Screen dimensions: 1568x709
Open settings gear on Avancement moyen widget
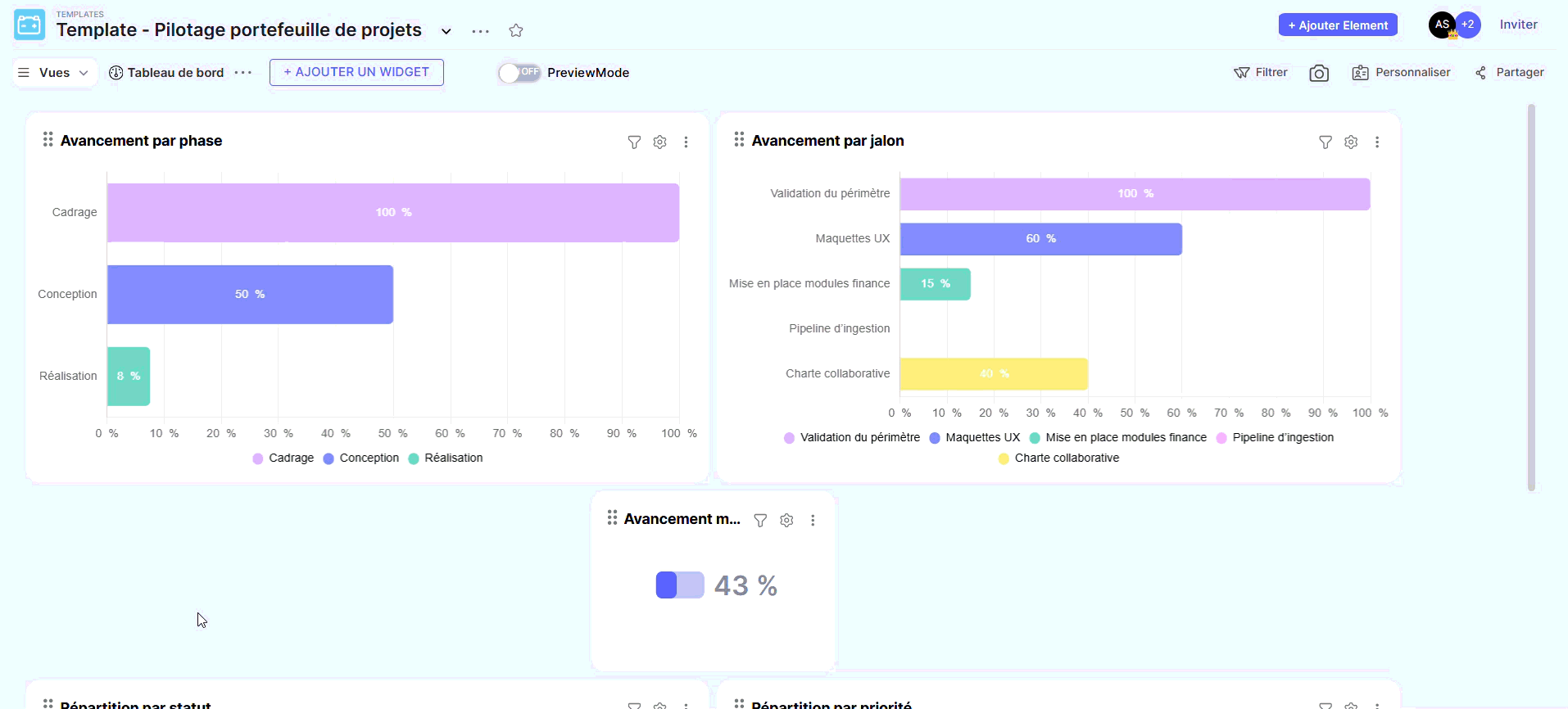coord(786,521)
